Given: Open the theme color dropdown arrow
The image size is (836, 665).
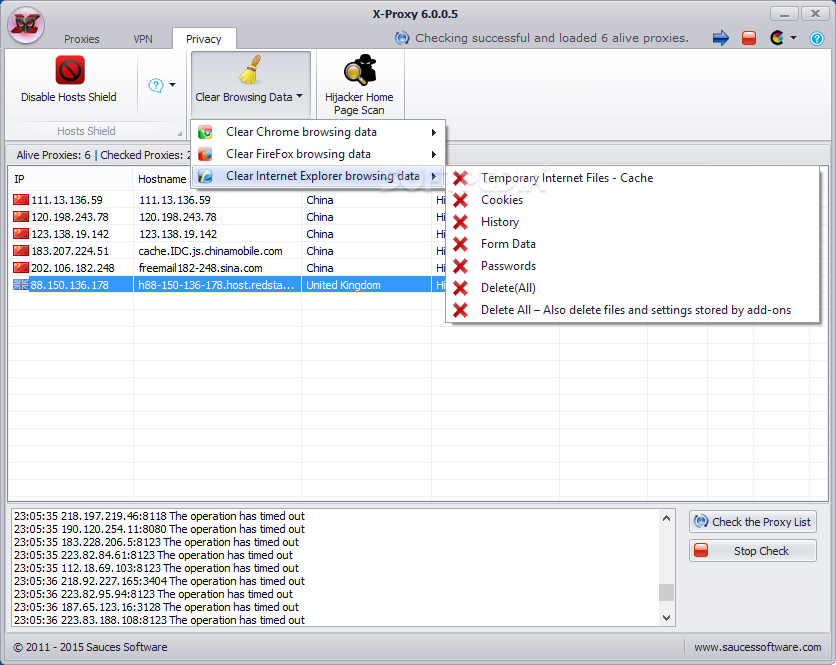Looking at the screenshot, I should (793, 38).
